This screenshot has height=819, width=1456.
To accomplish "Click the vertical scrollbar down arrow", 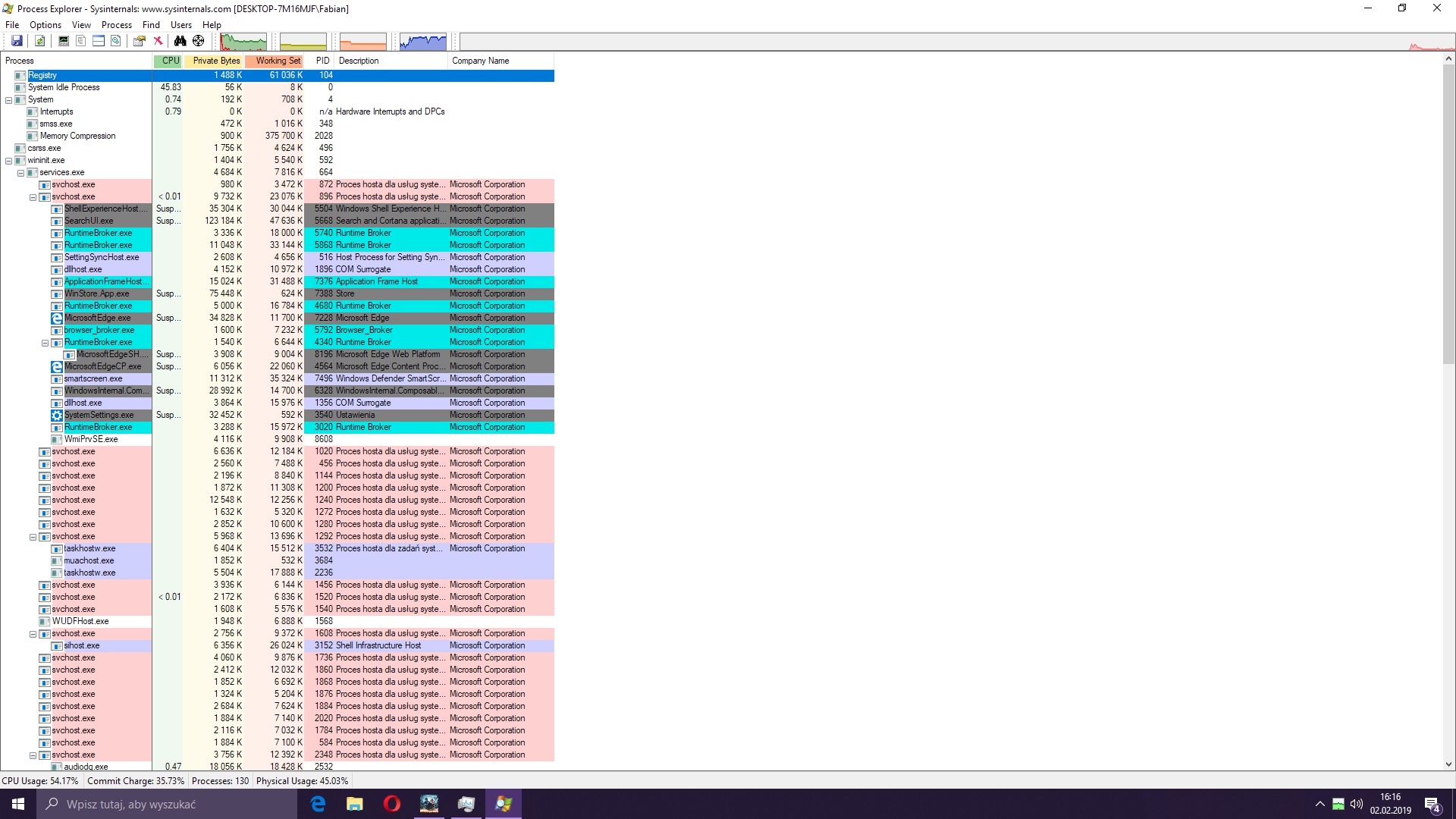I will point(1448,764).
